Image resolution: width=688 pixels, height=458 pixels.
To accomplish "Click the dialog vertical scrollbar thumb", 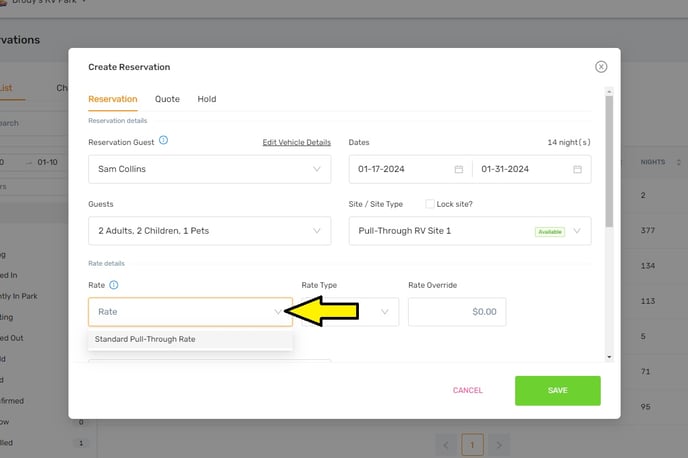I will [609, 161].
